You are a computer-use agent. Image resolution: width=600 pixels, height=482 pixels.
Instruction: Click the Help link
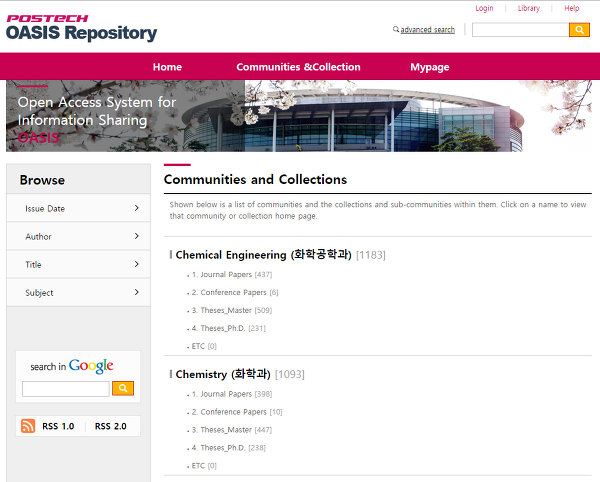[x=572, y=8]
